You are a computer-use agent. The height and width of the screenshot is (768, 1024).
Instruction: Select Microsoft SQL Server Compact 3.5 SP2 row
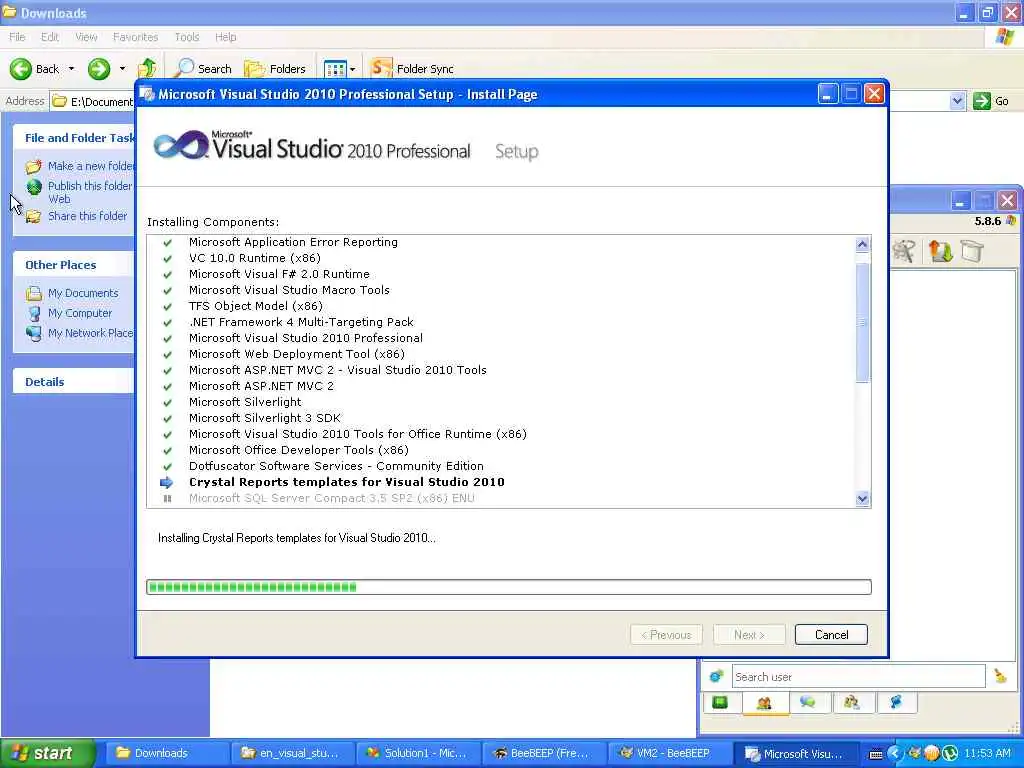[332, 498]
